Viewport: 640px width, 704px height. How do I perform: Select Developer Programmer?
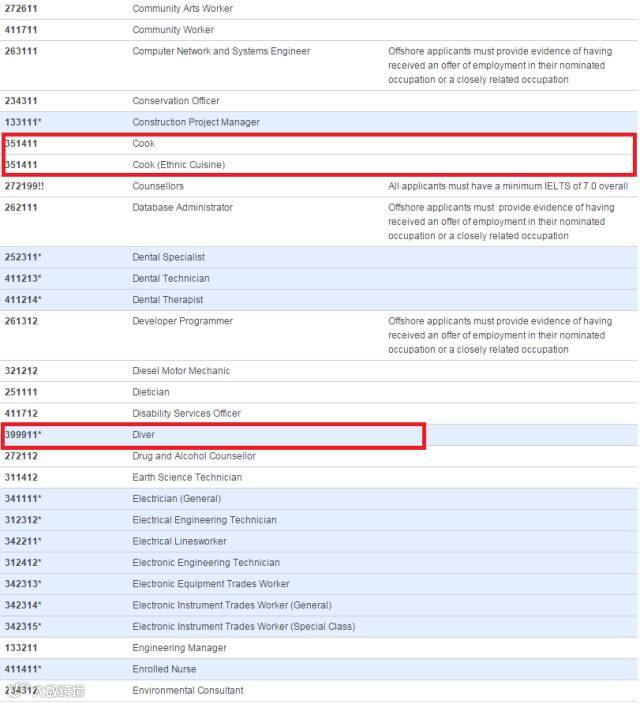pos(182,321)
